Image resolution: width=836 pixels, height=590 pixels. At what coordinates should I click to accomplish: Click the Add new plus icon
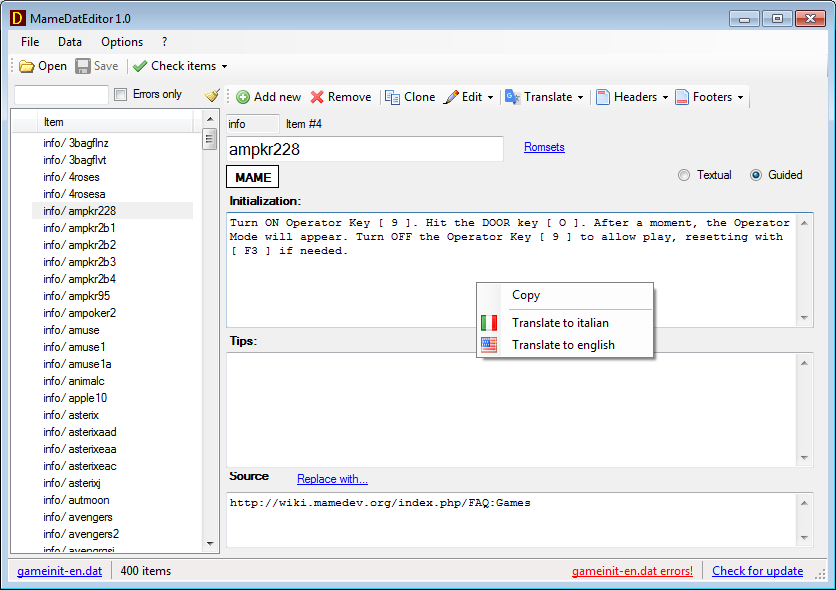coord(243,97)
